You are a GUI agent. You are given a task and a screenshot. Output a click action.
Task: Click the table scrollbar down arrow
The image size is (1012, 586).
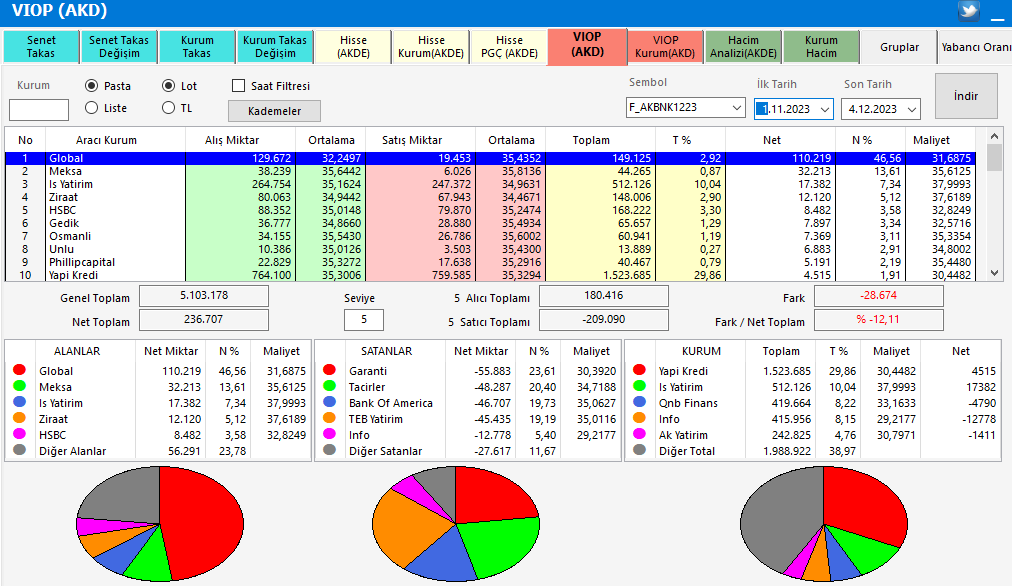point(995,273)
